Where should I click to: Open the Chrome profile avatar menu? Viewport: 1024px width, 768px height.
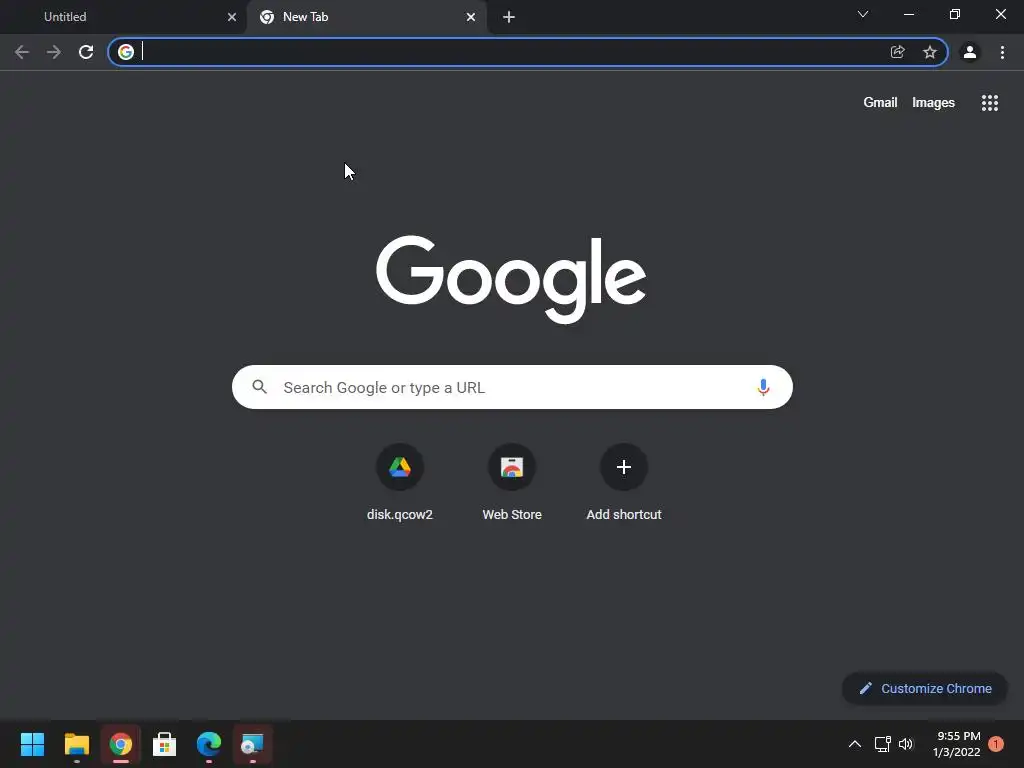click(x=970, y=52)
